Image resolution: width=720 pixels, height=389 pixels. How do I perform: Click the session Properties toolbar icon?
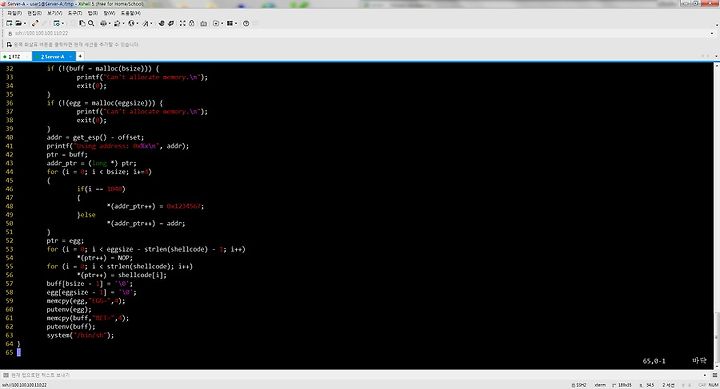[56, 23]
